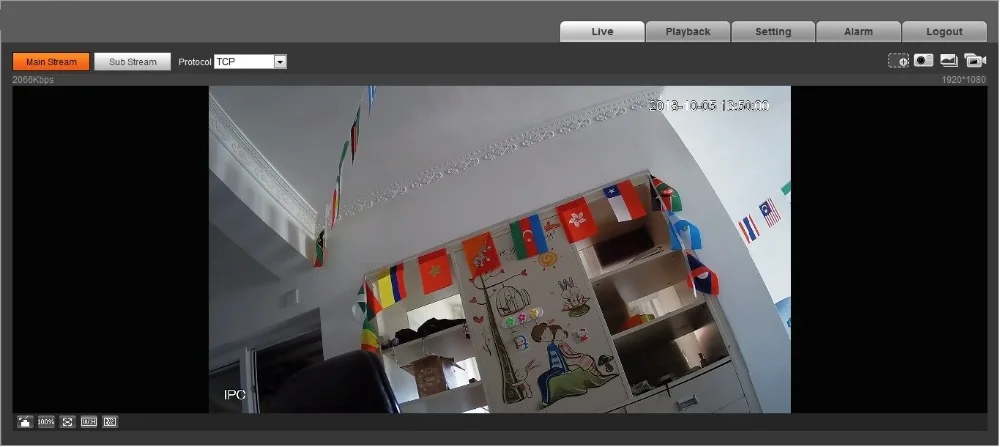Click the IPC channel label on video
1000x447 pixels.
tap(235, 395)
